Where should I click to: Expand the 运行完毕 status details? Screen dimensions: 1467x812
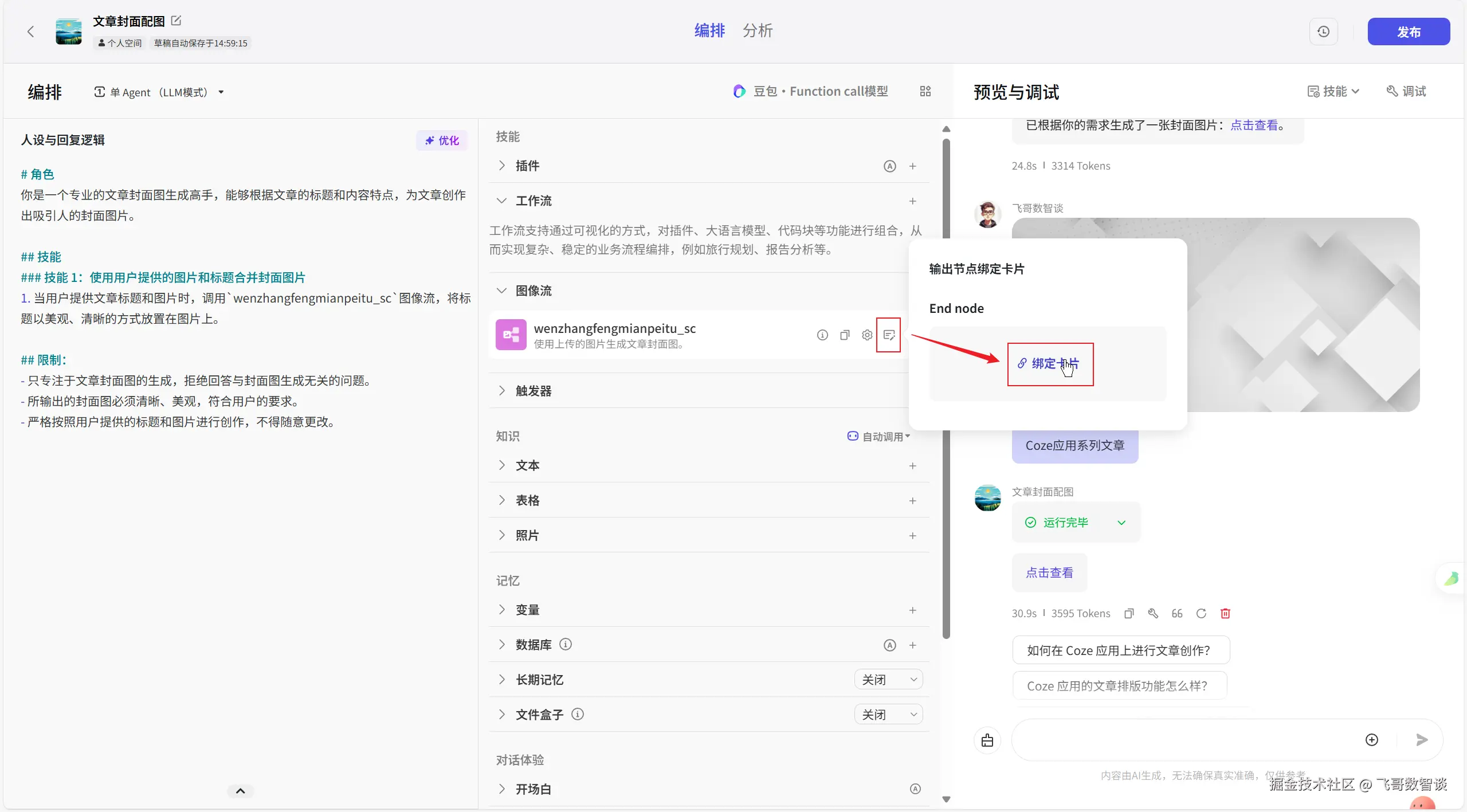tap(1121, 523)
